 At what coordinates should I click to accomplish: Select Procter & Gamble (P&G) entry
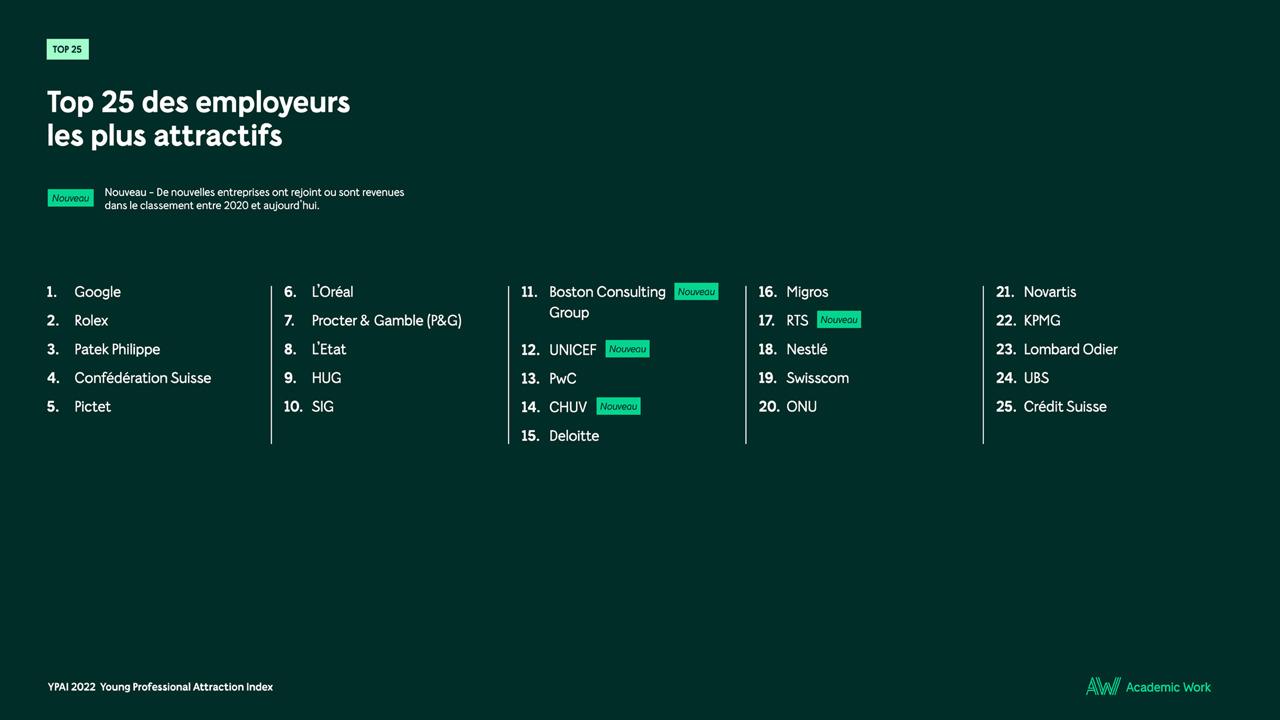387,320
